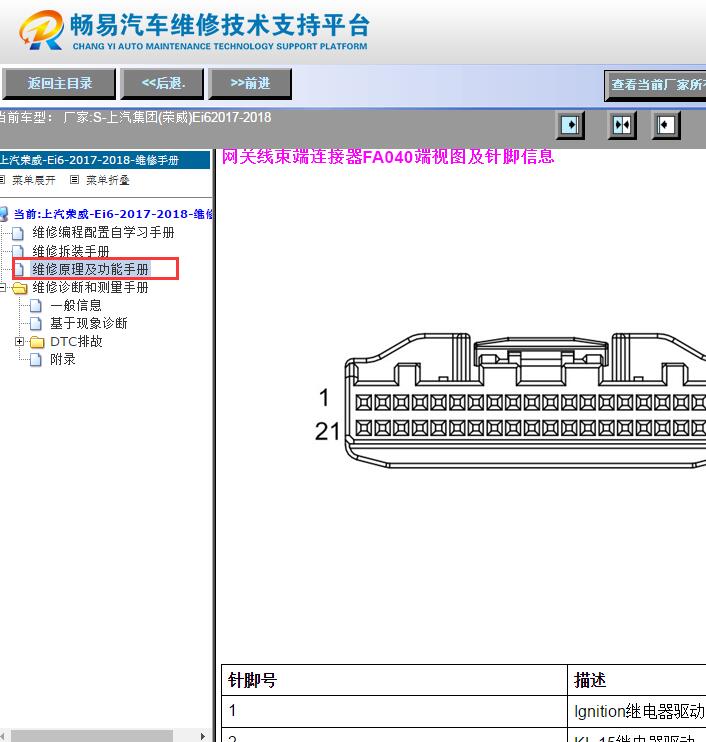Click folder icon beside DTC排故
The image size is (706, 742).
[x=37, y=342]
